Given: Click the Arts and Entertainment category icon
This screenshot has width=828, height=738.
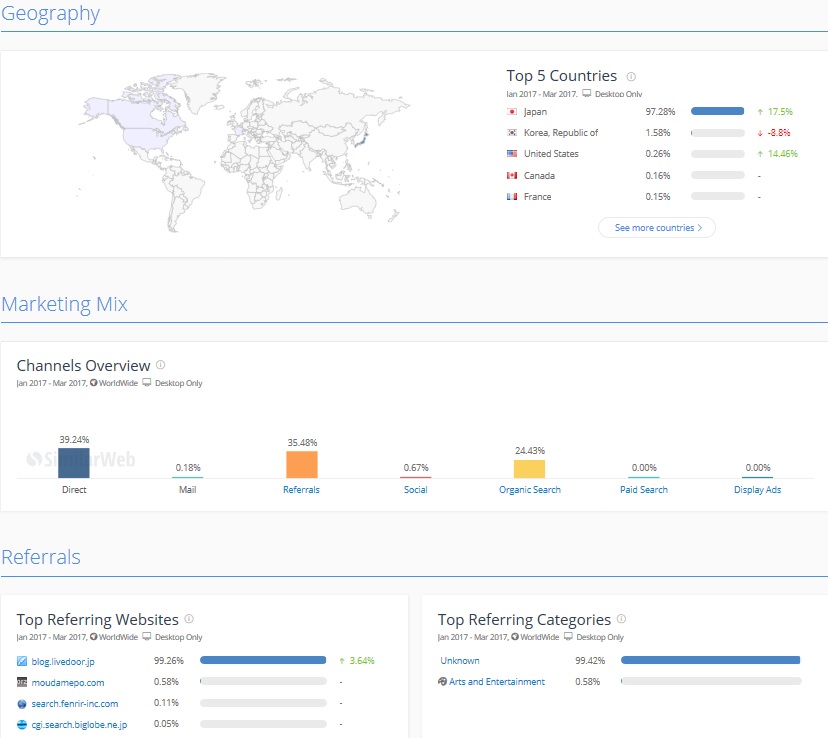Looking at the screenshot, I should (x=443, y=682).
